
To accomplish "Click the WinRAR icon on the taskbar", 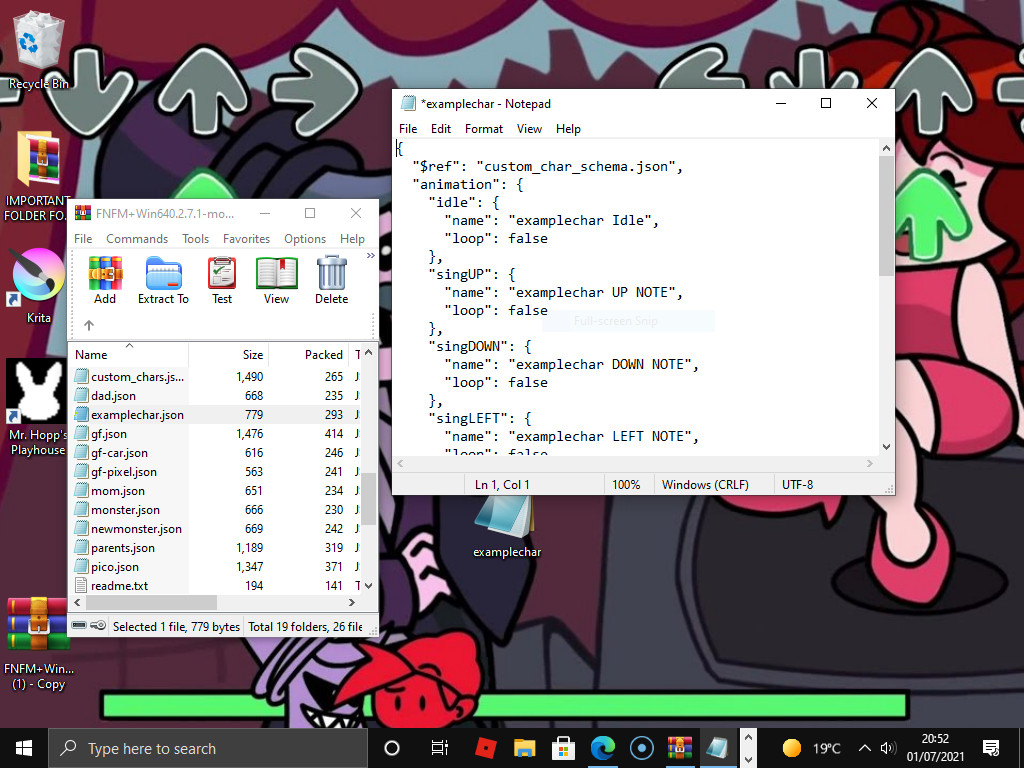I will [679, 747].
